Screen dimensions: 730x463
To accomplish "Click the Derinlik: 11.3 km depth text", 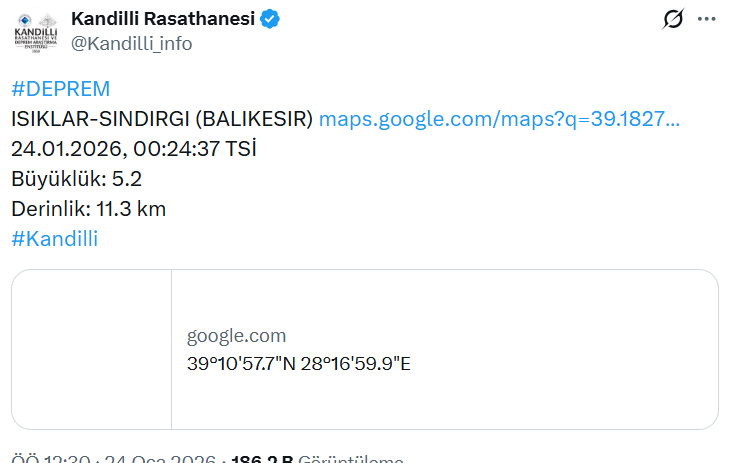I will [x=88, y=209].
